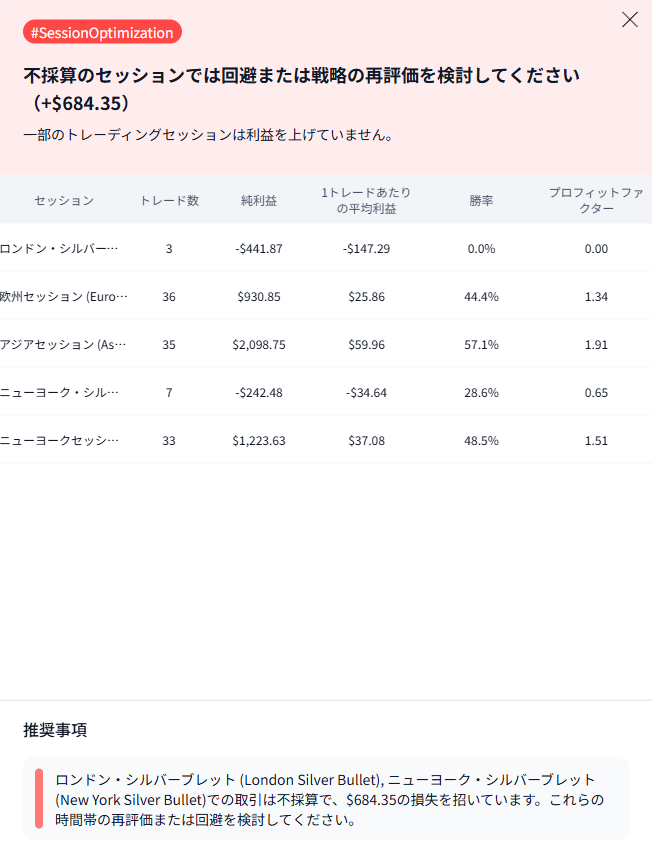
Task: Click net profit value -$441.87
Action: [259, 248]
